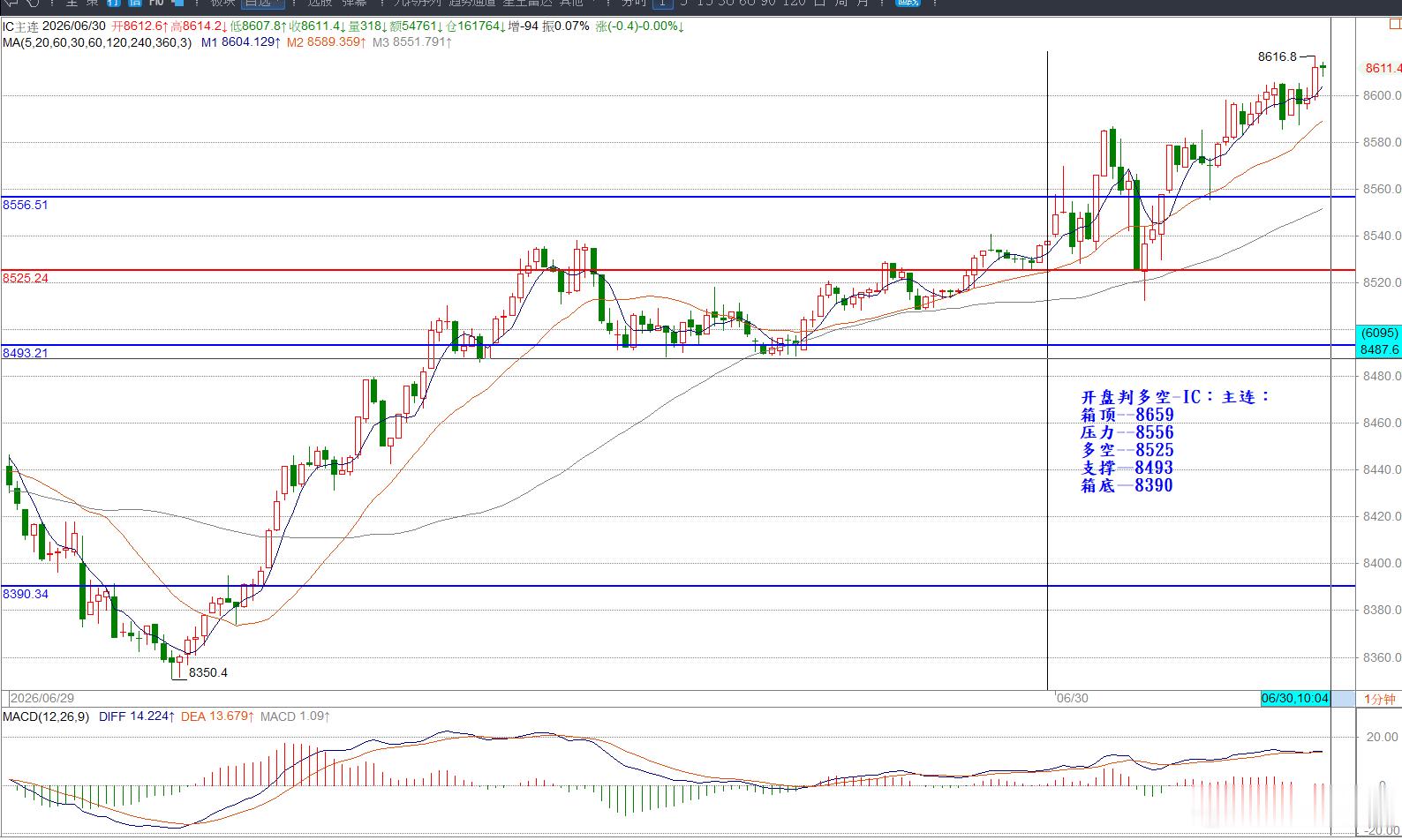The width and height of the screenshot is (1402, 840).
Task: Click the 06/30,10:04 time cursor box
Action: click(x=1295, y=698)
